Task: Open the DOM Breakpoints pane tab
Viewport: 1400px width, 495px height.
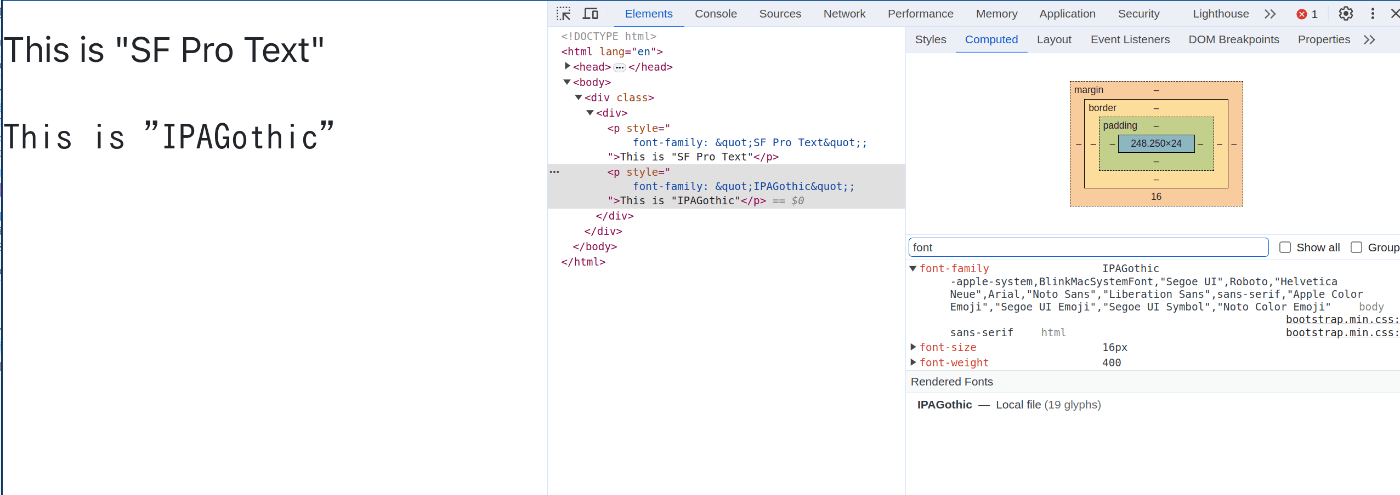Action: click(1234, 39)
